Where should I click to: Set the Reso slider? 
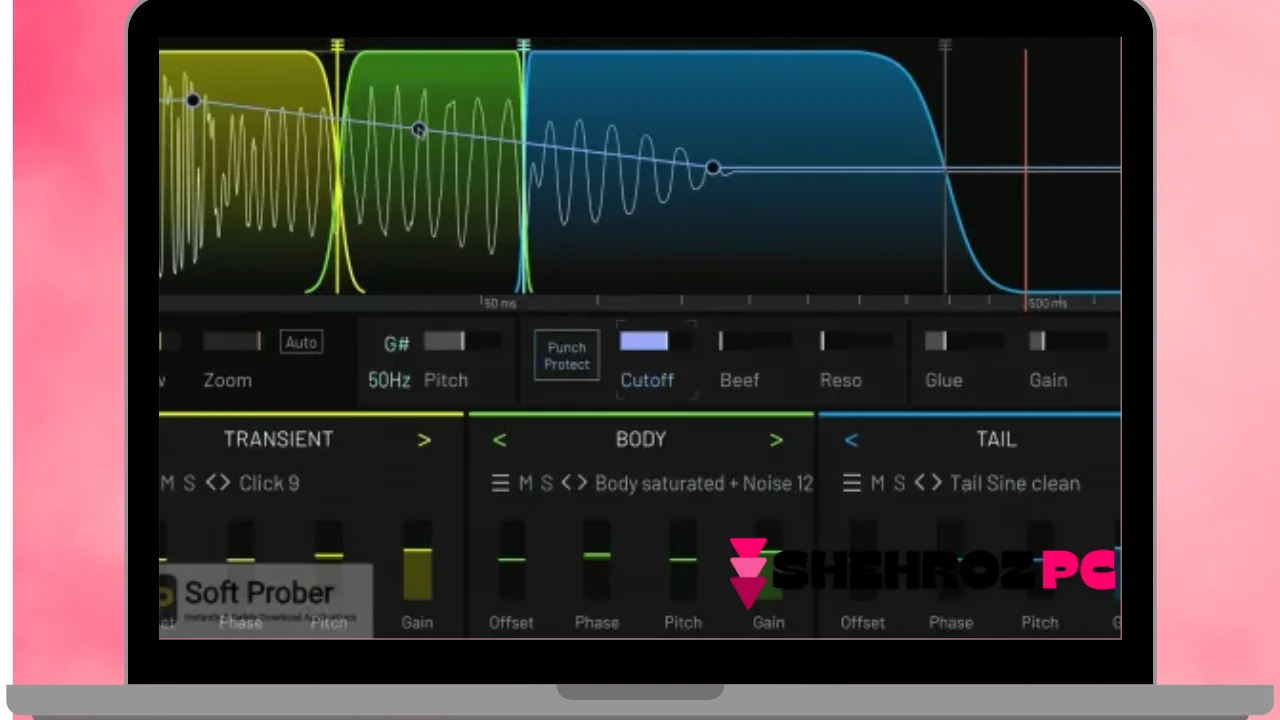click(857, 342)
